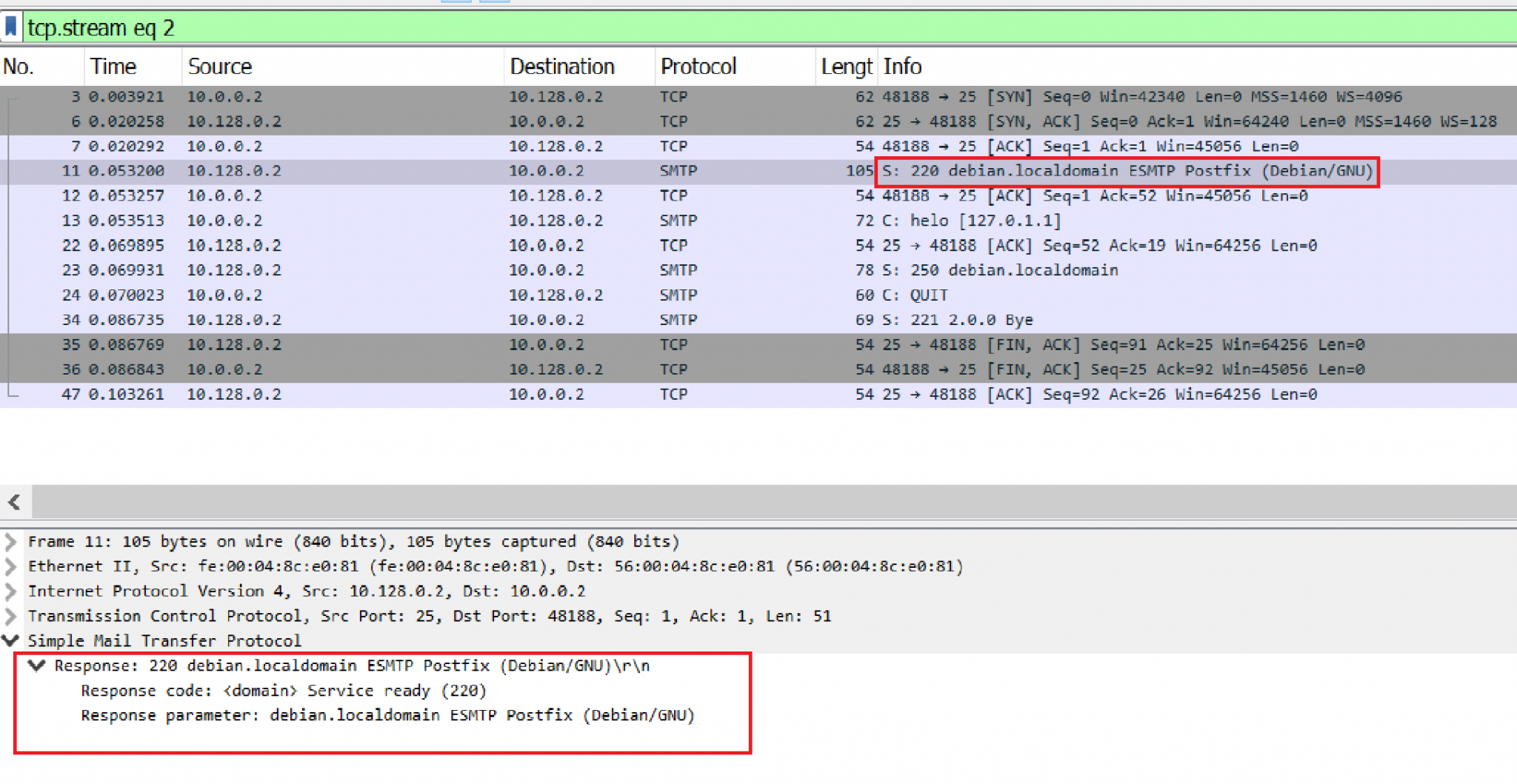Expand the Frame 11 details section
The width and height of the screenshot is (1517, 784).
click(10, 541)
